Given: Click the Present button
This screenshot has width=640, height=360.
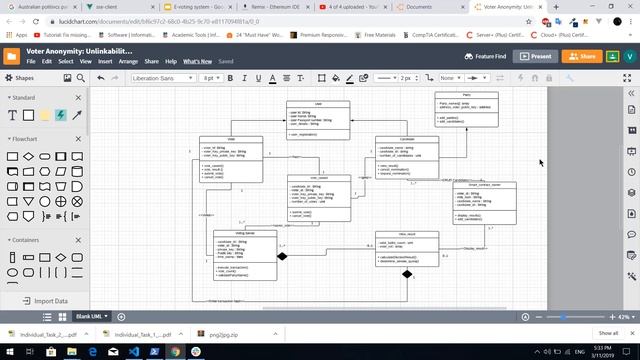Looking at the screenshot, I should 536,56.
